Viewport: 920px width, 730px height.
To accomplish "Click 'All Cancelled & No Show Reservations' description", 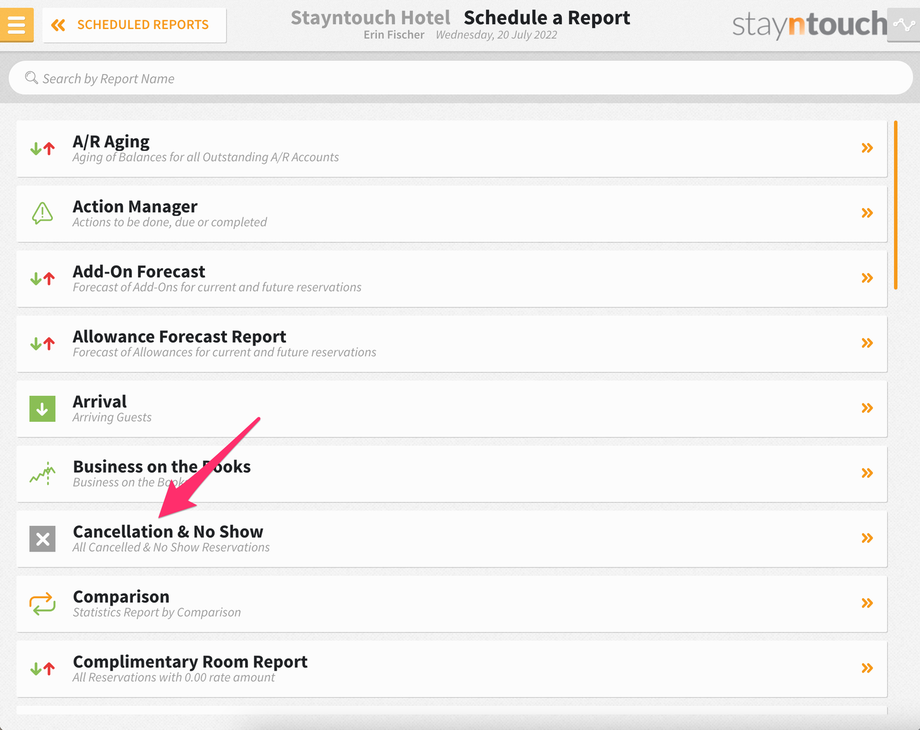I will pyautogui.click(x=171, y=548).
